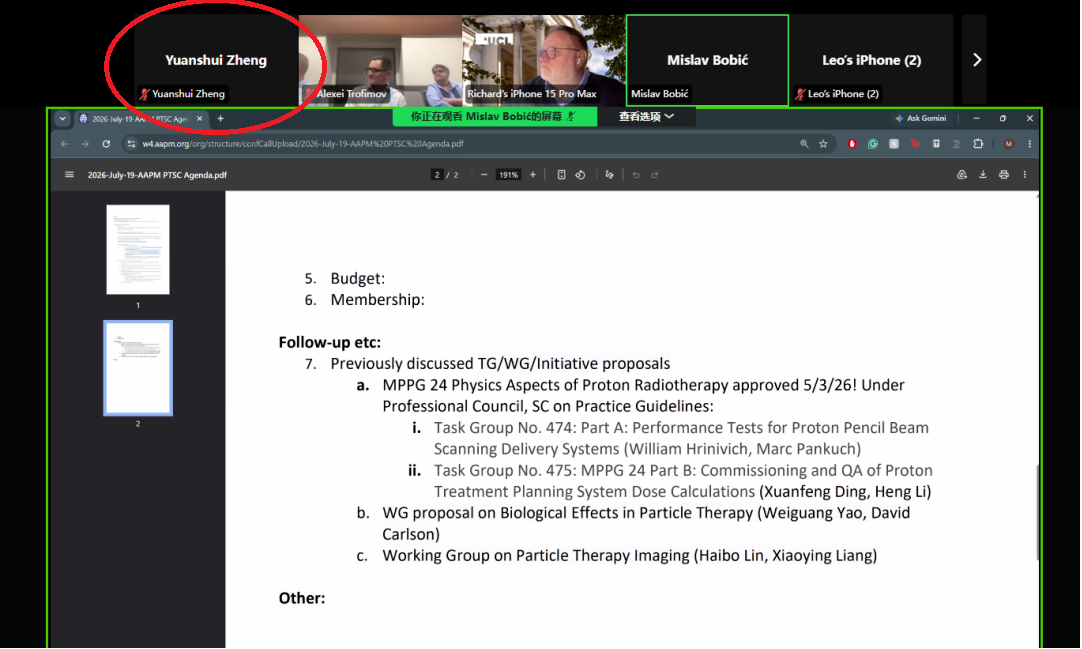Click the green screen-sharing notification banner

[x=495, y=117]
